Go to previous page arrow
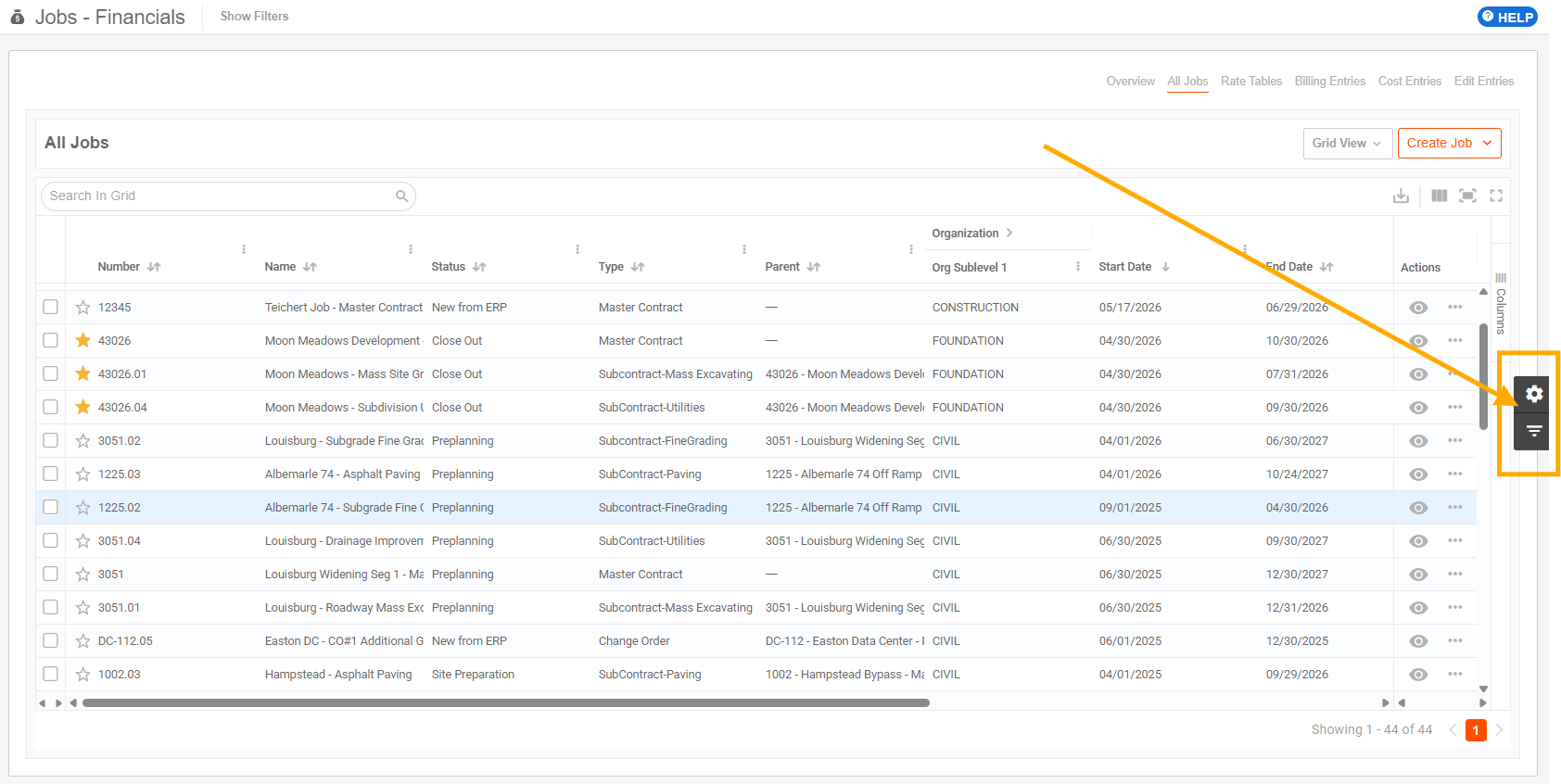This screenshot has height=784, width=1561. (1453, 730)
